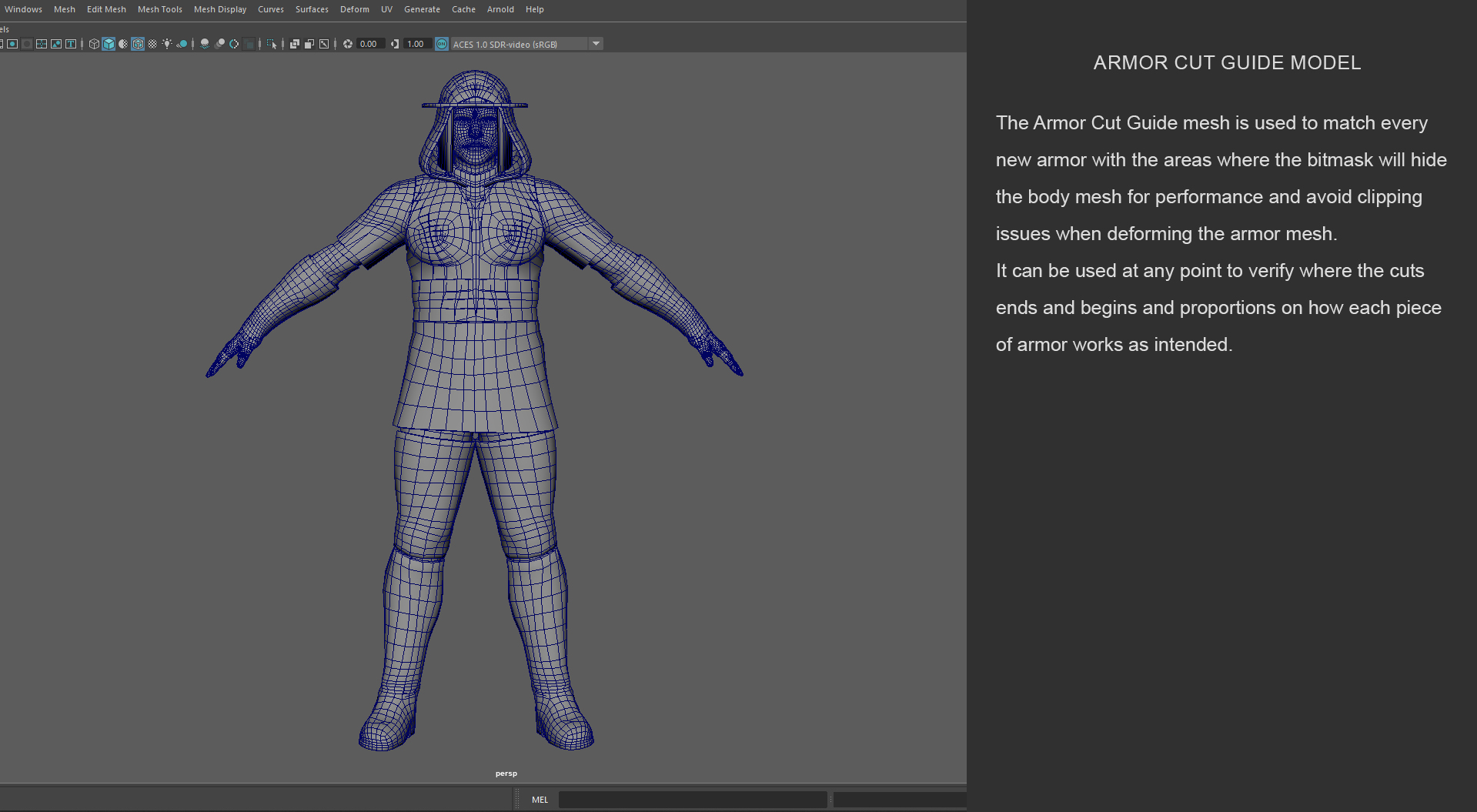Open the Cache menu
Screen dimensions: 1477x812
[x=463, y=9]
